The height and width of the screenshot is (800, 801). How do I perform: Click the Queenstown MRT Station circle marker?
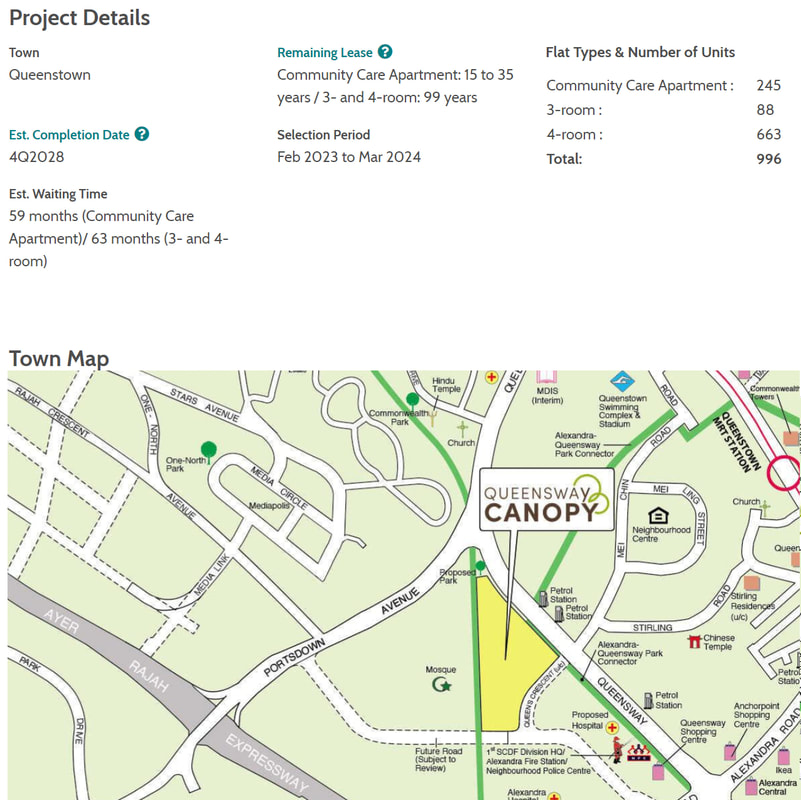[784, 474]
